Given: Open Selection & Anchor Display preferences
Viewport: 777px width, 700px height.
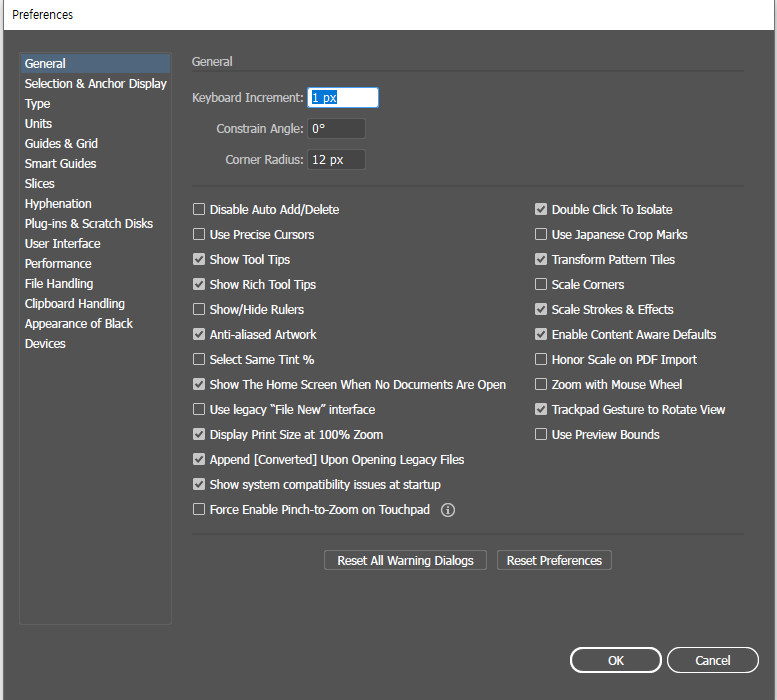Looking at the screenshot, I should pyautogui.click(x=96, y=84).
